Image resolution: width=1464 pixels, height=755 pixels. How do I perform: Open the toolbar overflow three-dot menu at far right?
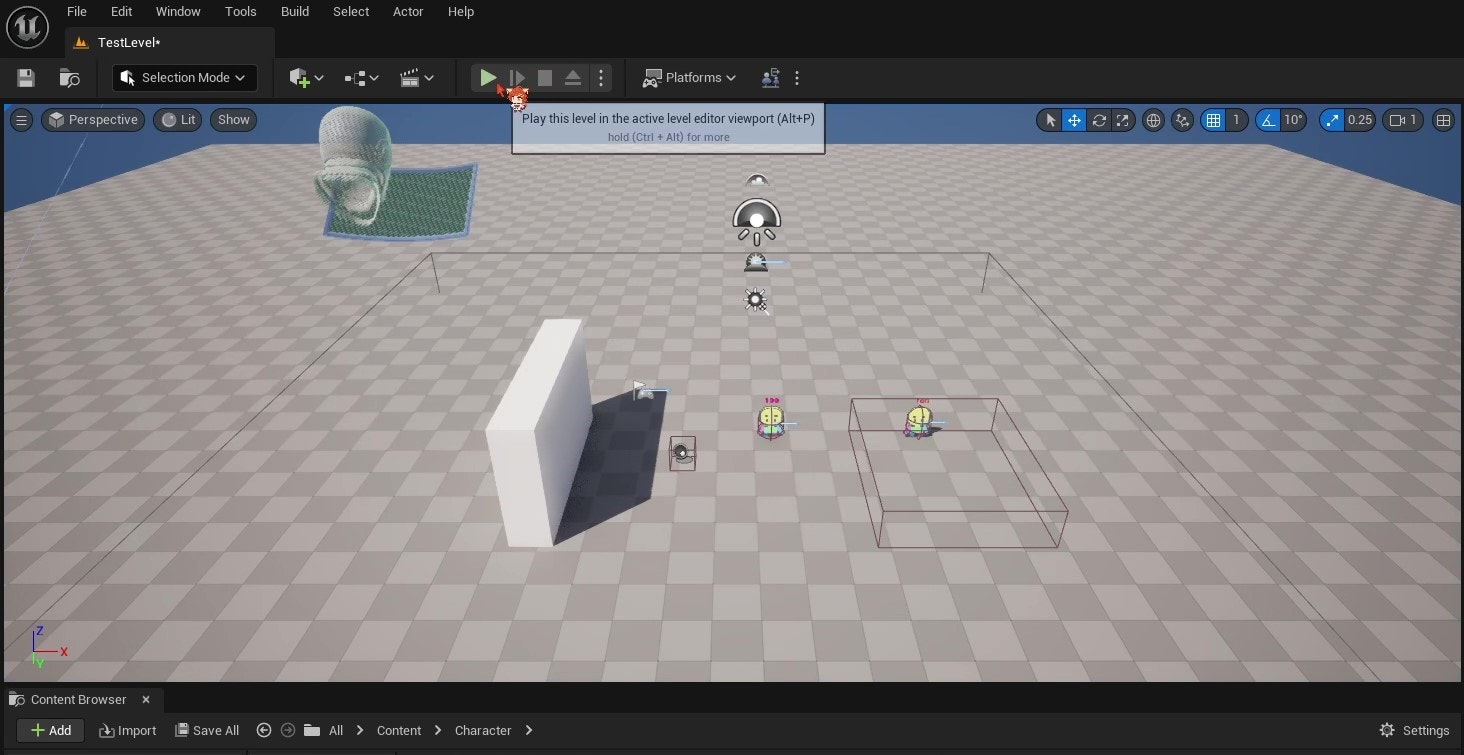(x=797, y=78)
